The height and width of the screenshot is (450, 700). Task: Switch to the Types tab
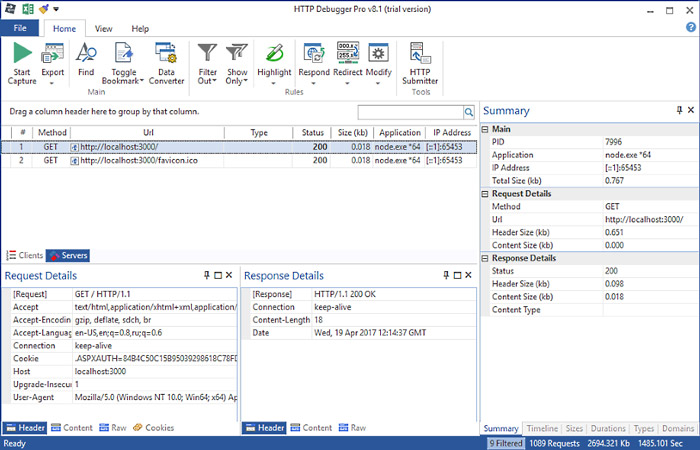(644, 429)
